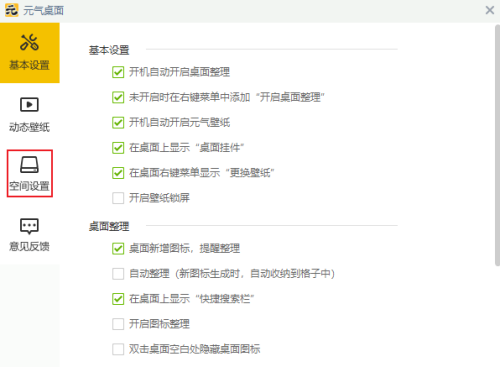Image resolution: width=500 pixels, height=367 pixels.
Task: Open the 空间设置 drive icon
Action: tap(29, 165)
